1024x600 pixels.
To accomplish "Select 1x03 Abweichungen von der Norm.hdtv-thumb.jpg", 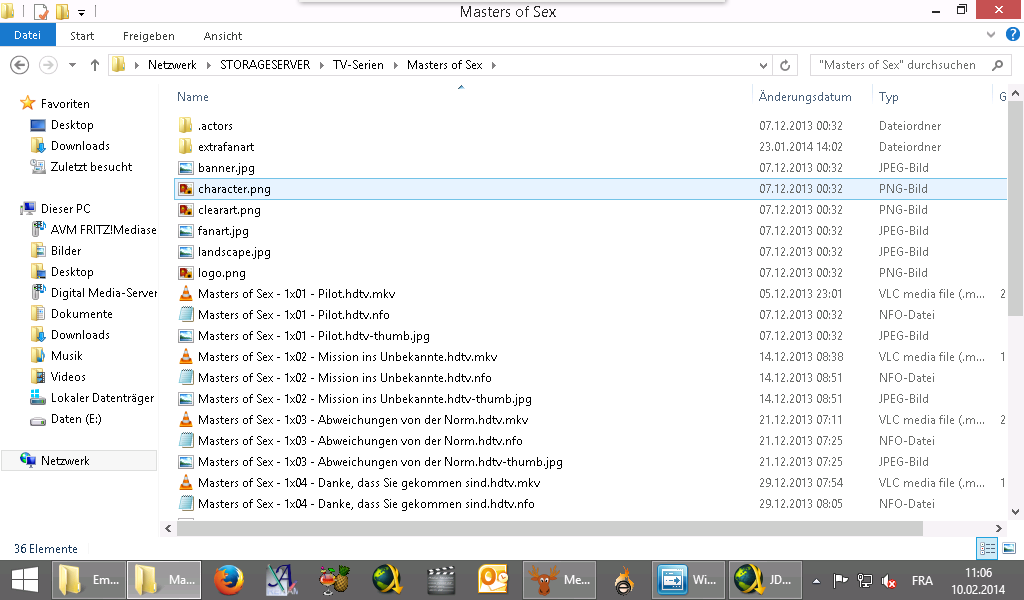I will 380,462.
